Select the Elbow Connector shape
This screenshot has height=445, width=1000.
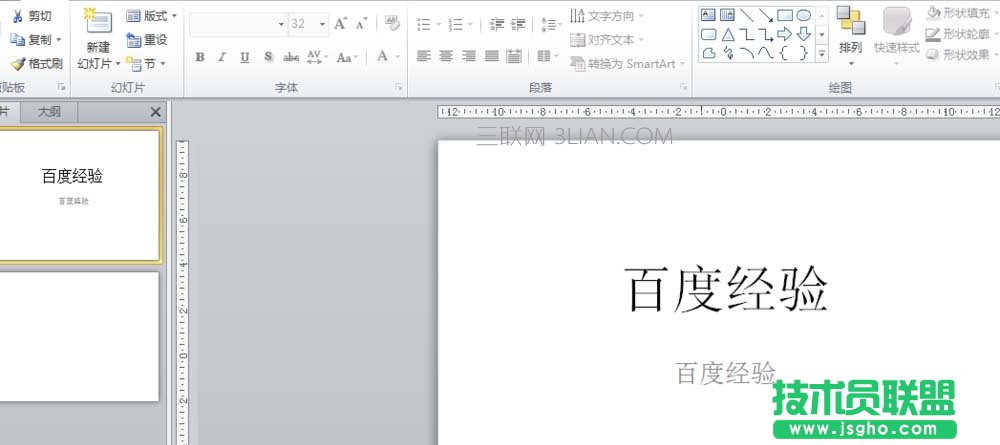(746, 34)
